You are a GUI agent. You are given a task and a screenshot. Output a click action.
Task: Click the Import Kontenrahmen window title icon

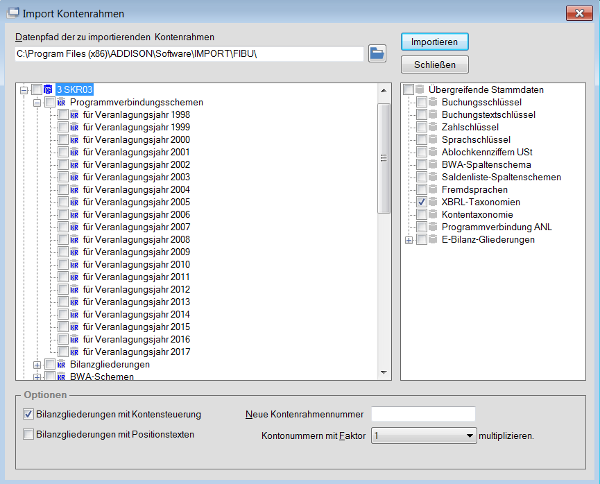click(13, 13)
